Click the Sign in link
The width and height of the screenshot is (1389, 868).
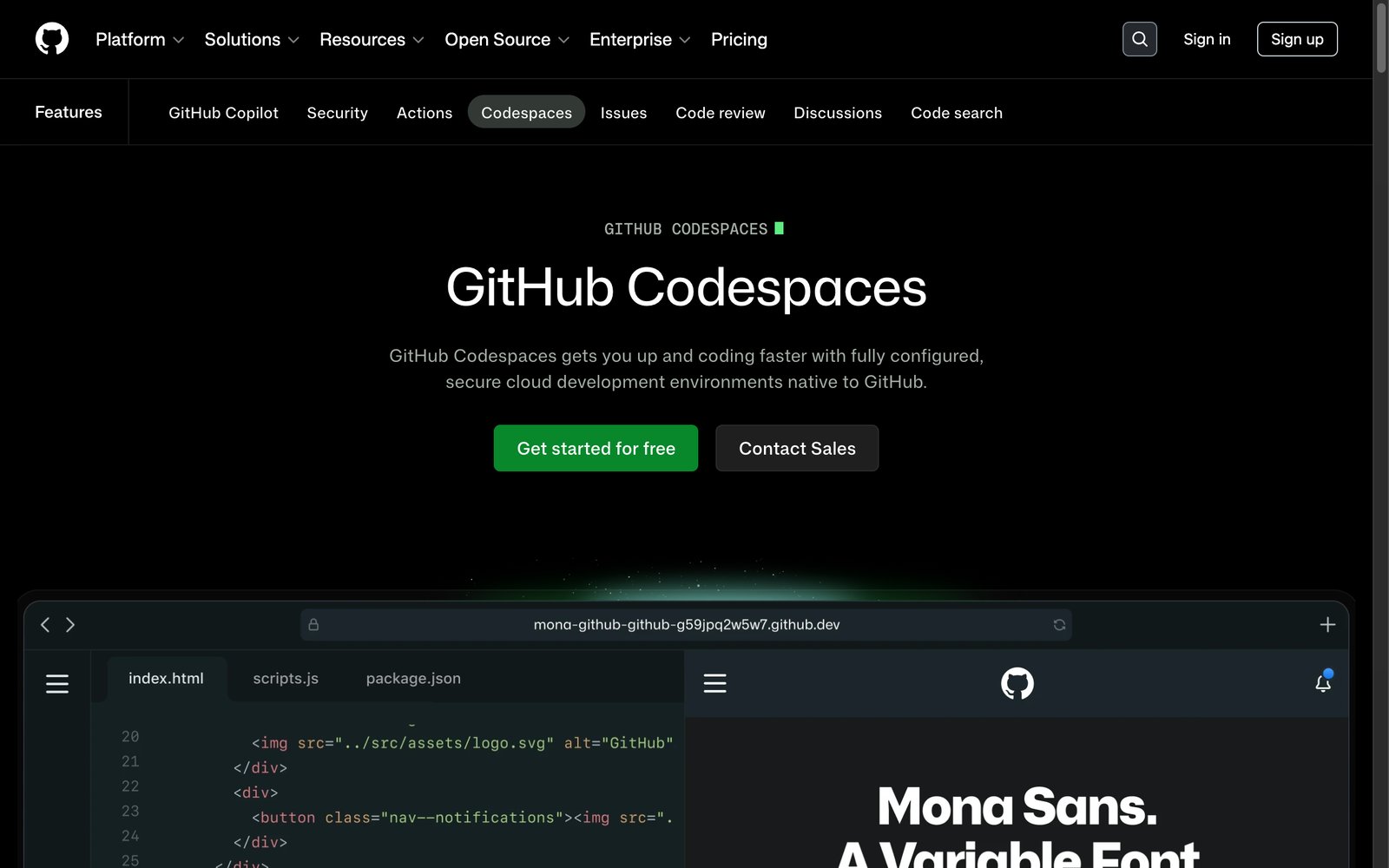[x=1207, y=39]
